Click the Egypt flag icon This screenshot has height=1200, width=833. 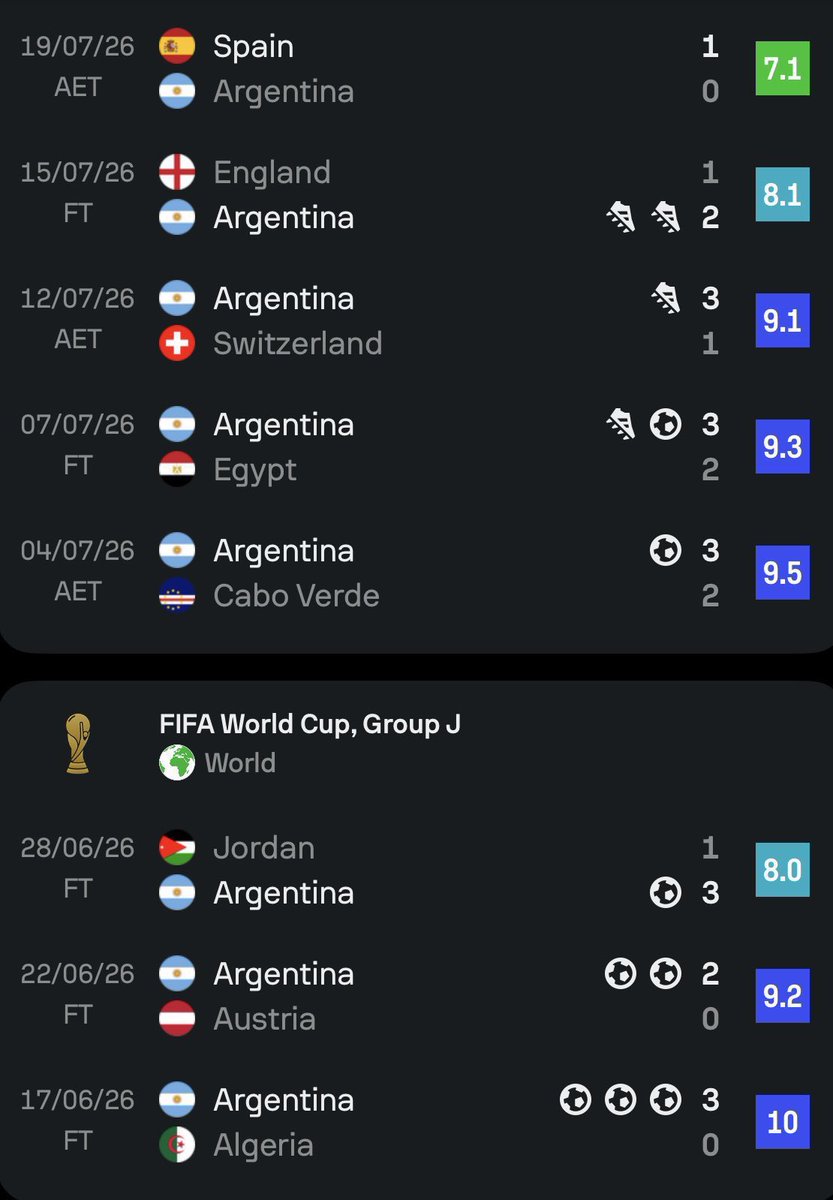pos(177,469)
